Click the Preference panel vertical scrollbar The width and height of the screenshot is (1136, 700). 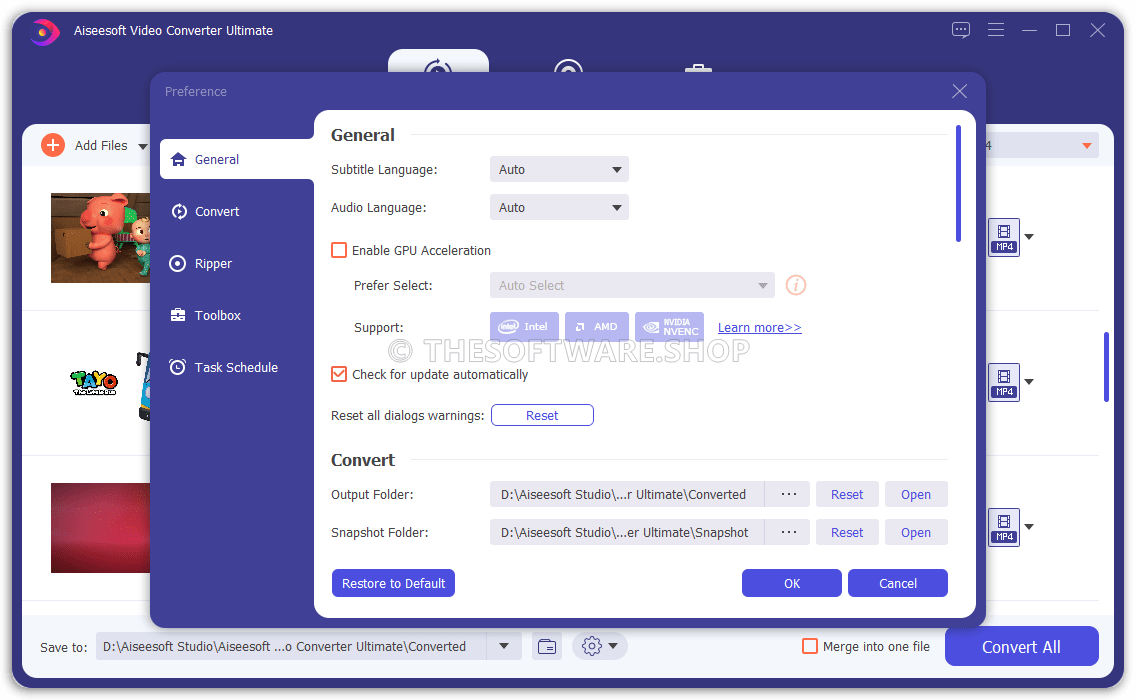pos(958,184)
